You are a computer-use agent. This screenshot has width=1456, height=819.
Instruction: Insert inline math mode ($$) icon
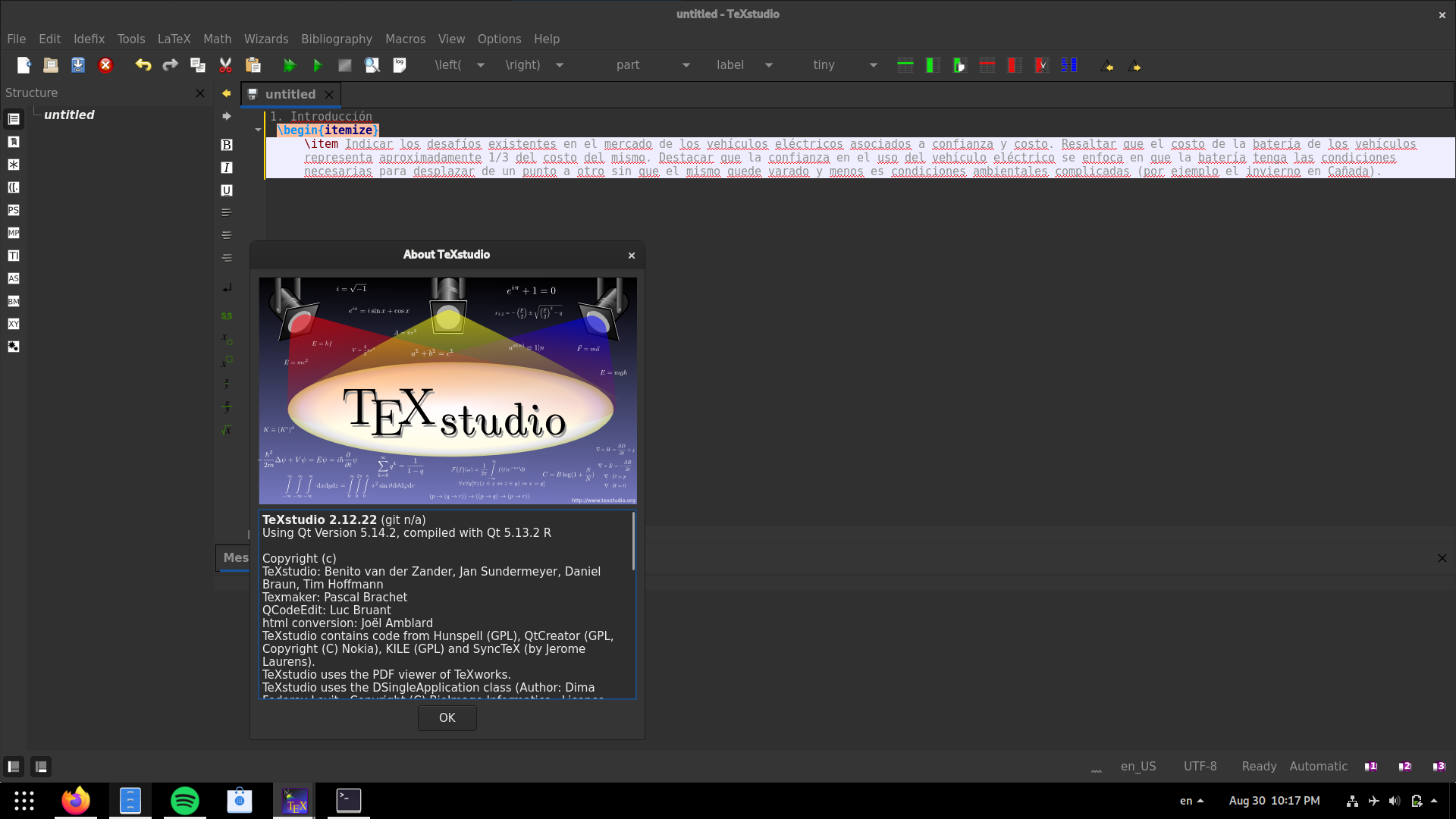(226, 315)
